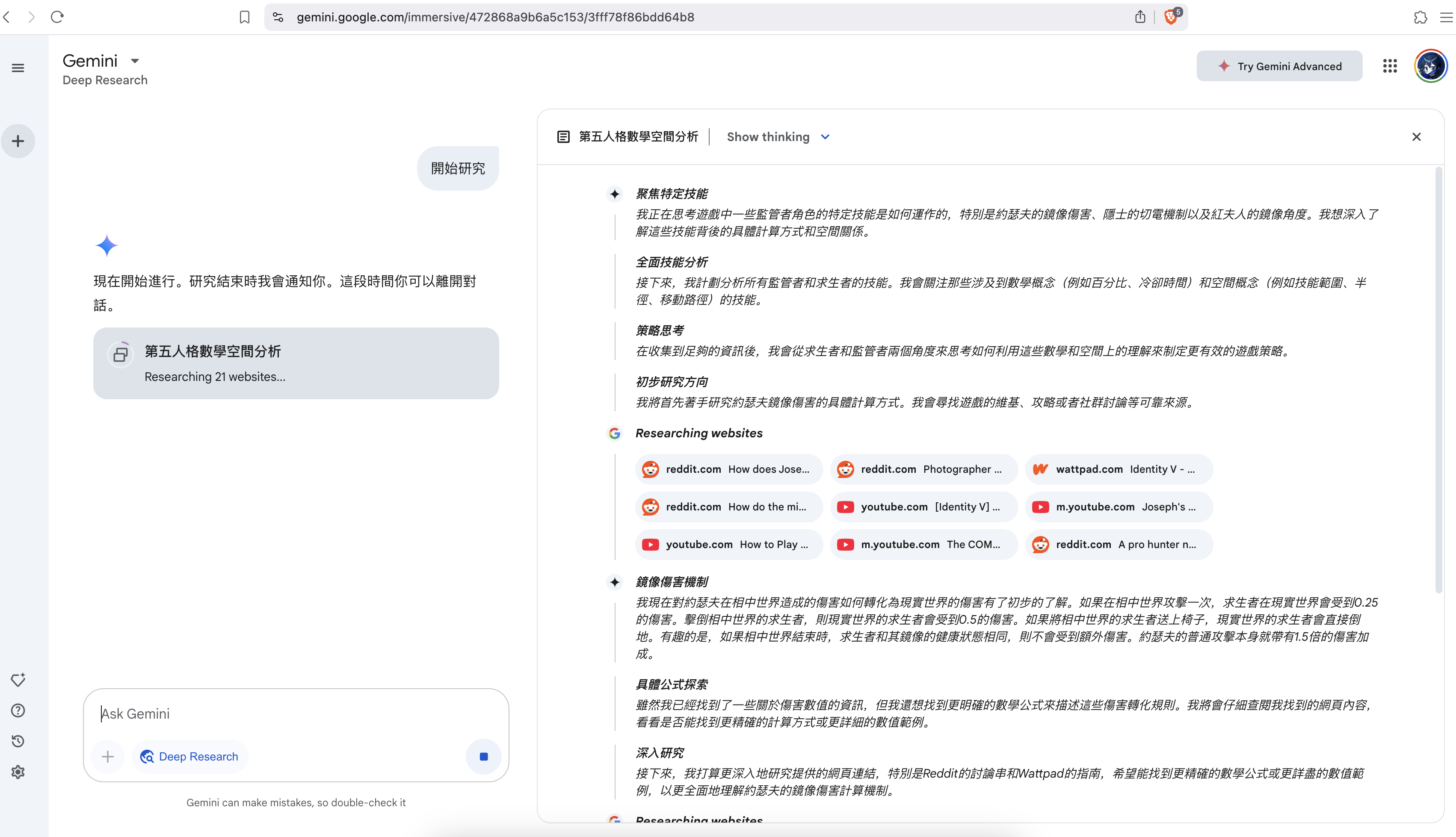Open the 第五人格數學空間分析 research card
The image size is (1456, 837).
pyautogui.click(x=296, y=363)
